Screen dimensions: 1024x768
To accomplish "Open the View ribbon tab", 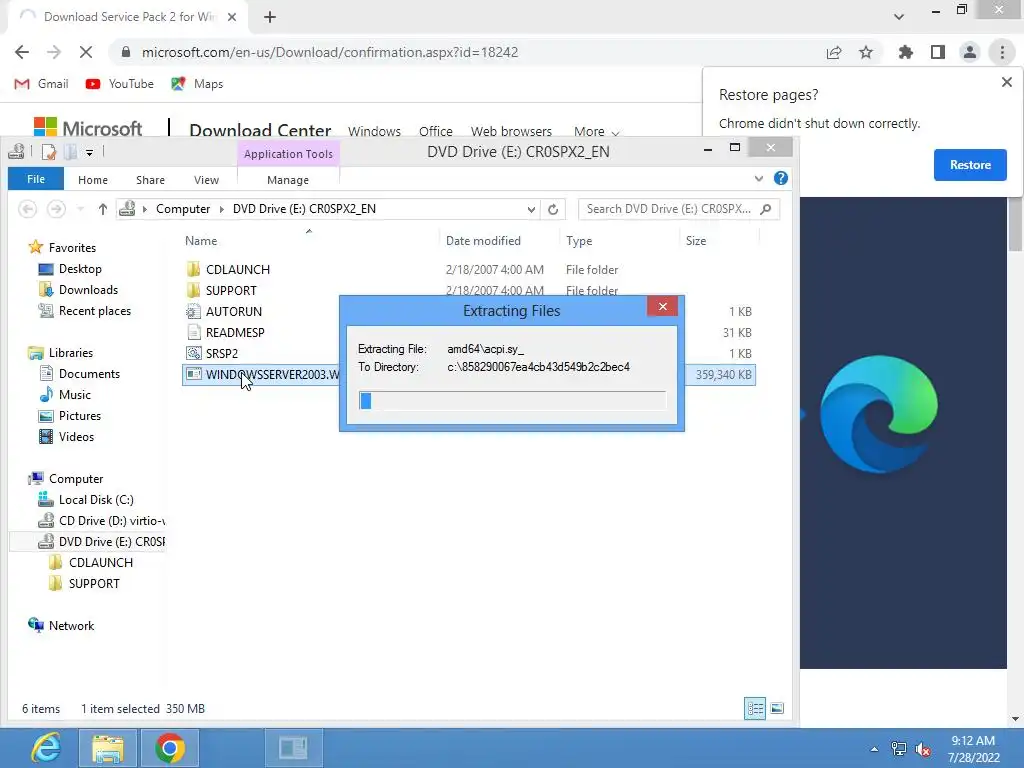I will [206, 180].
